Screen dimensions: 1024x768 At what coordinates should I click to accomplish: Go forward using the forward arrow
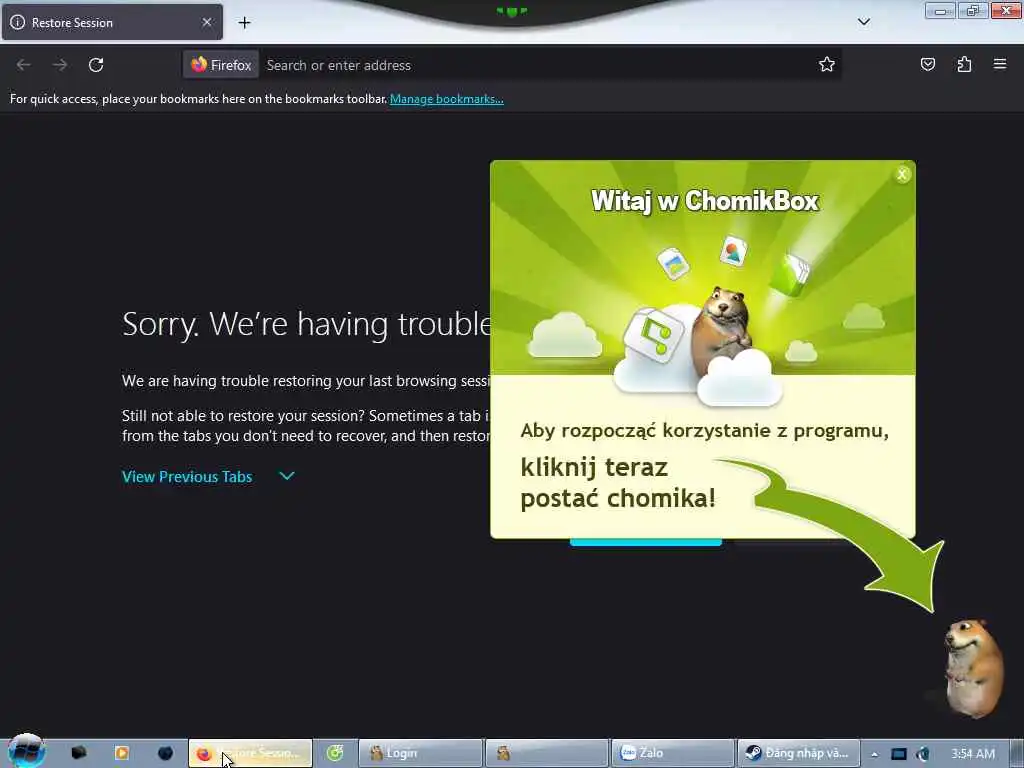tap(60, 65)
